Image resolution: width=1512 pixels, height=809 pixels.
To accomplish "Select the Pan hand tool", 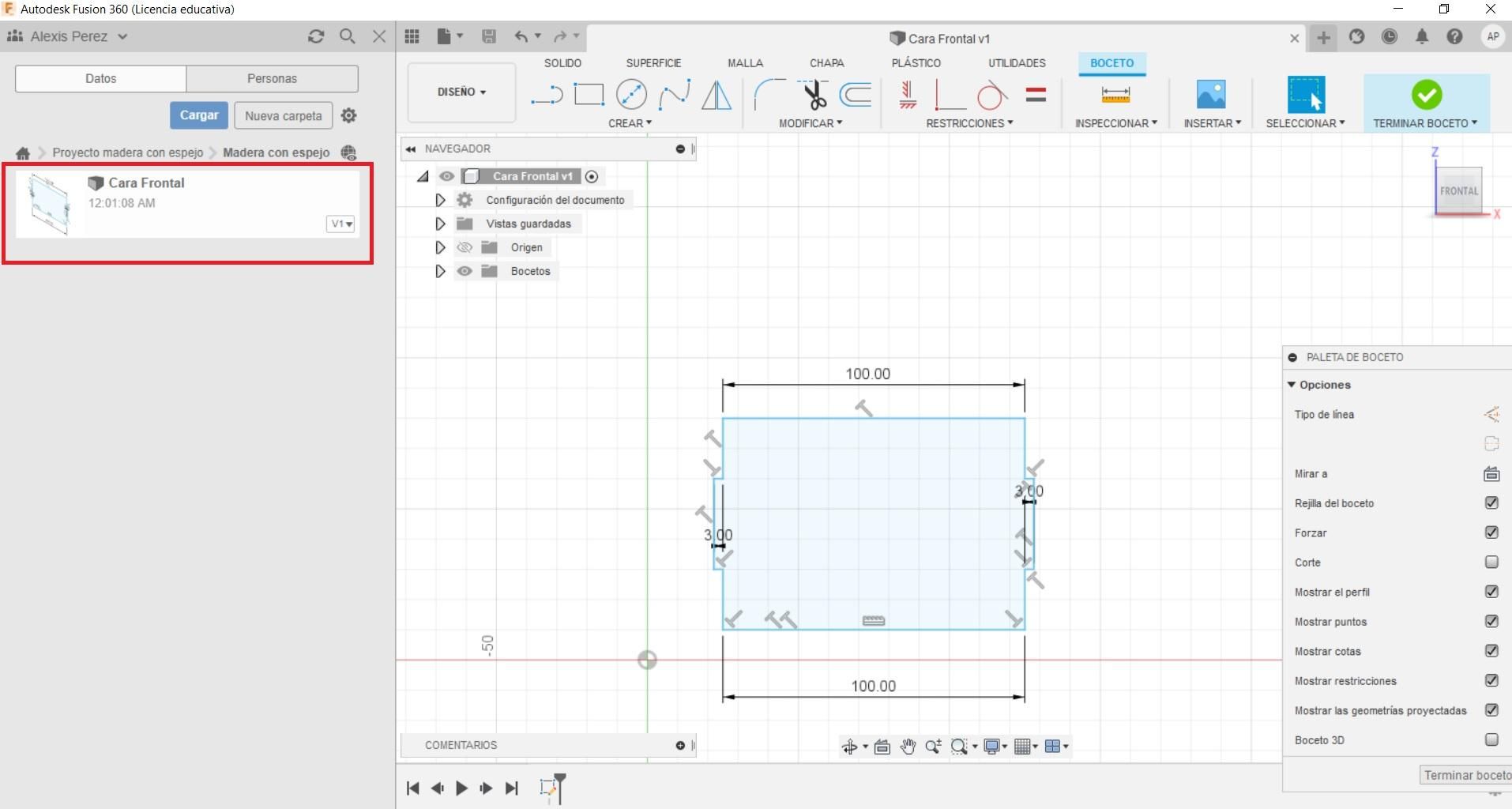I will (908, 746).
